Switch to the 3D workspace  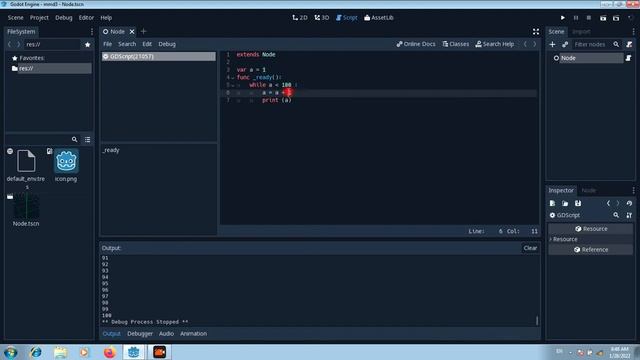click(322, 18)
